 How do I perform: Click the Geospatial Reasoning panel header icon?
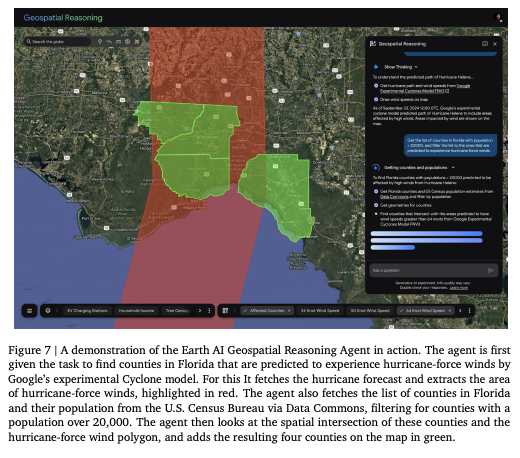373,44
